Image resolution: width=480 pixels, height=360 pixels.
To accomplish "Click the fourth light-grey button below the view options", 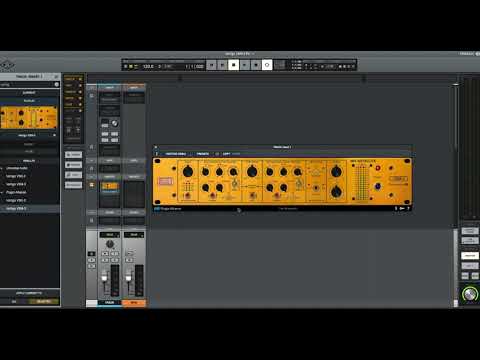I will point(73,185).
